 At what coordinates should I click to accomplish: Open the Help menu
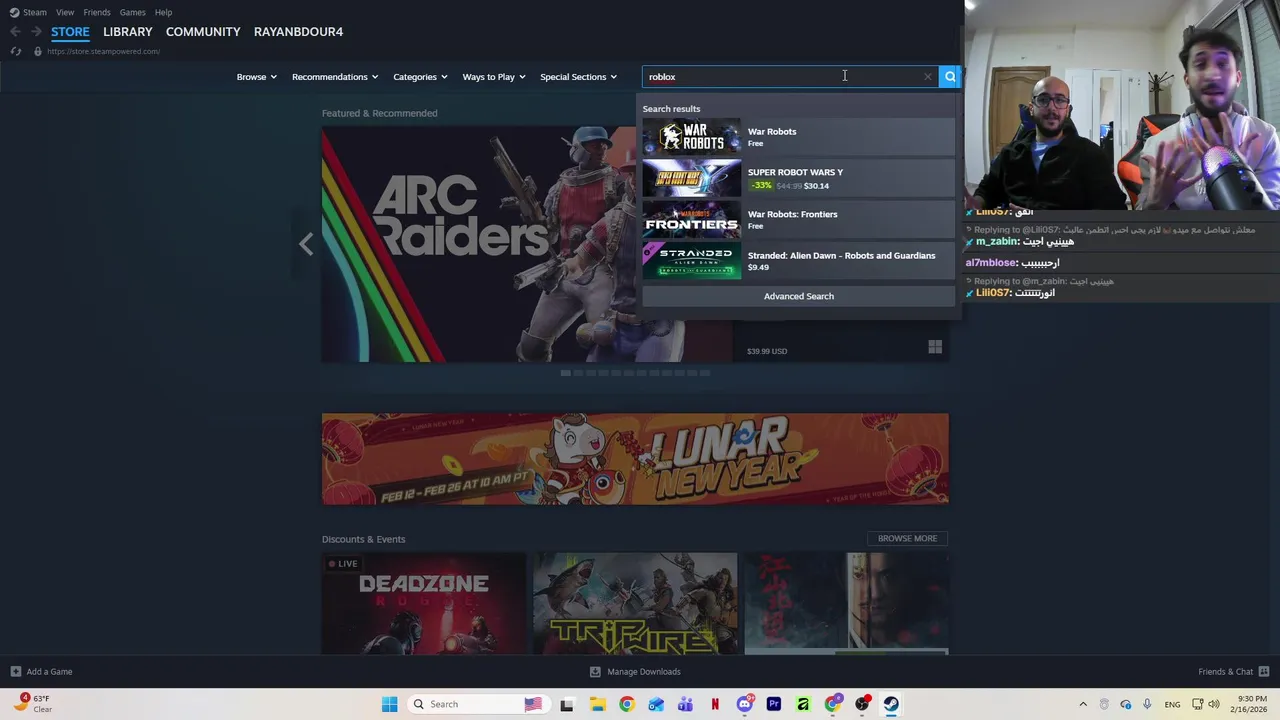(x=163, y=12)
